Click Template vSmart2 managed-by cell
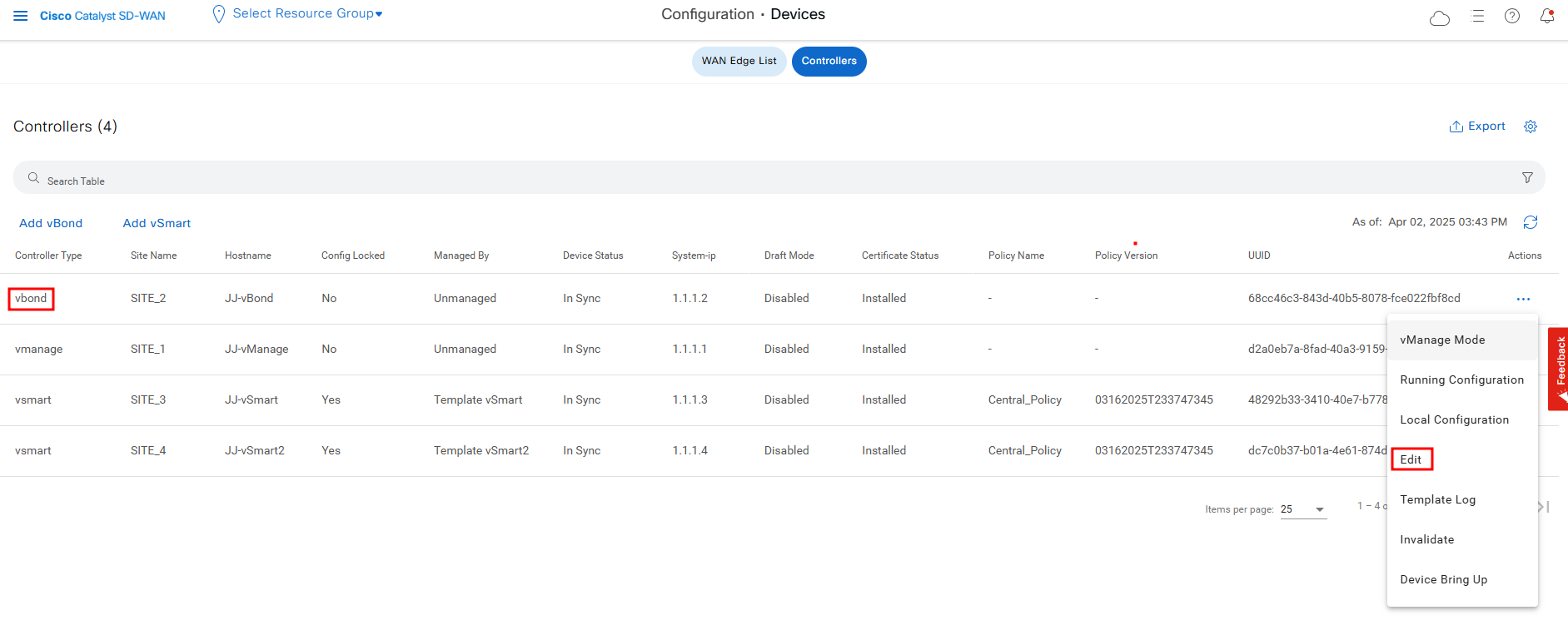The height and width of the screenshot is (640, 1568). coord(481,450)
